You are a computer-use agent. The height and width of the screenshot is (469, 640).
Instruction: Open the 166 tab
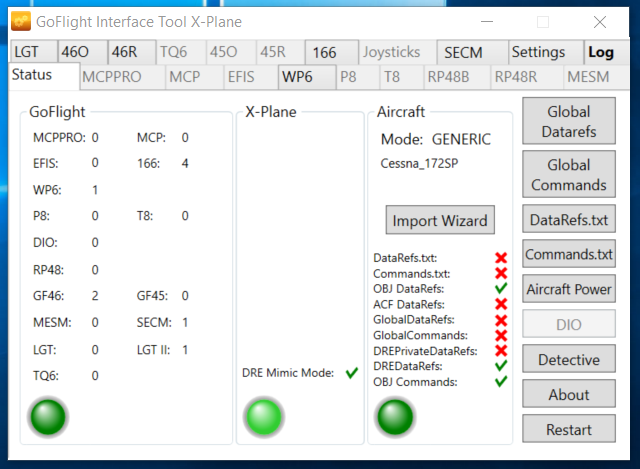pyautogui.click(x=332, y=52)
